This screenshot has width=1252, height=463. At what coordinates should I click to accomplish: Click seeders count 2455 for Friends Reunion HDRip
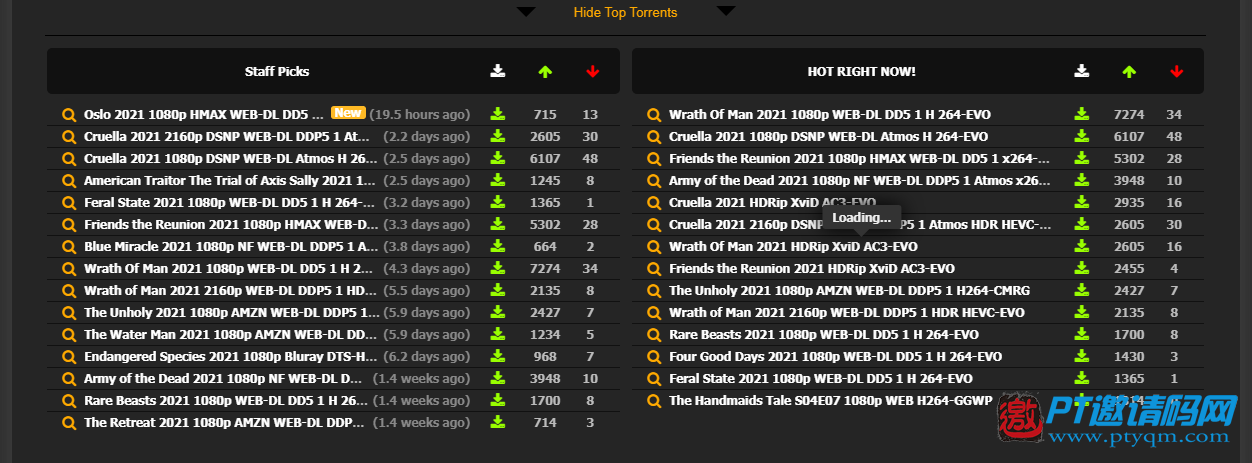(1129, 268)
